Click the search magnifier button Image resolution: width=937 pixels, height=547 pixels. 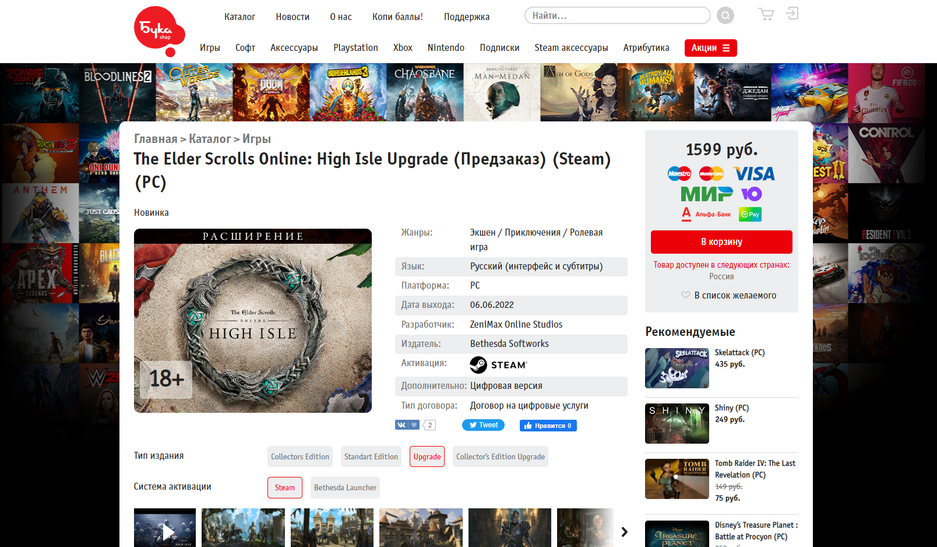725,16
